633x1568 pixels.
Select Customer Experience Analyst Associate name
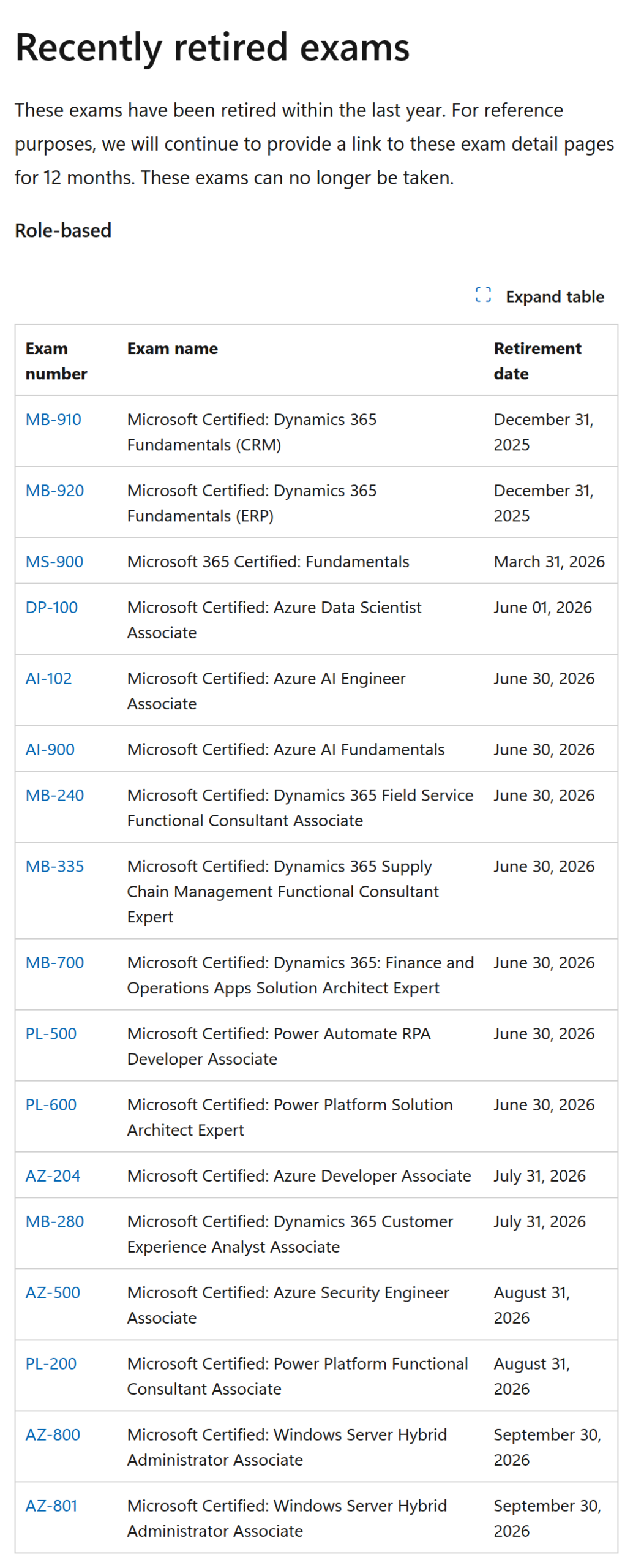coord(290,1234)
